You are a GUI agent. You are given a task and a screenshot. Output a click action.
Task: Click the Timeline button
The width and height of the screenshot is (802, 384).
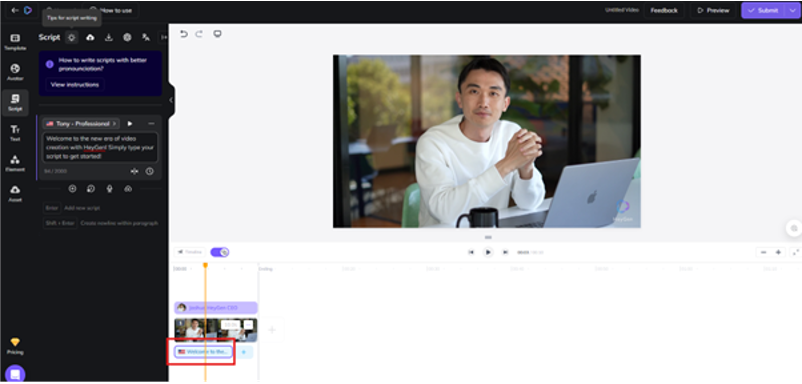pyautogui.click(x=190, y=252)
